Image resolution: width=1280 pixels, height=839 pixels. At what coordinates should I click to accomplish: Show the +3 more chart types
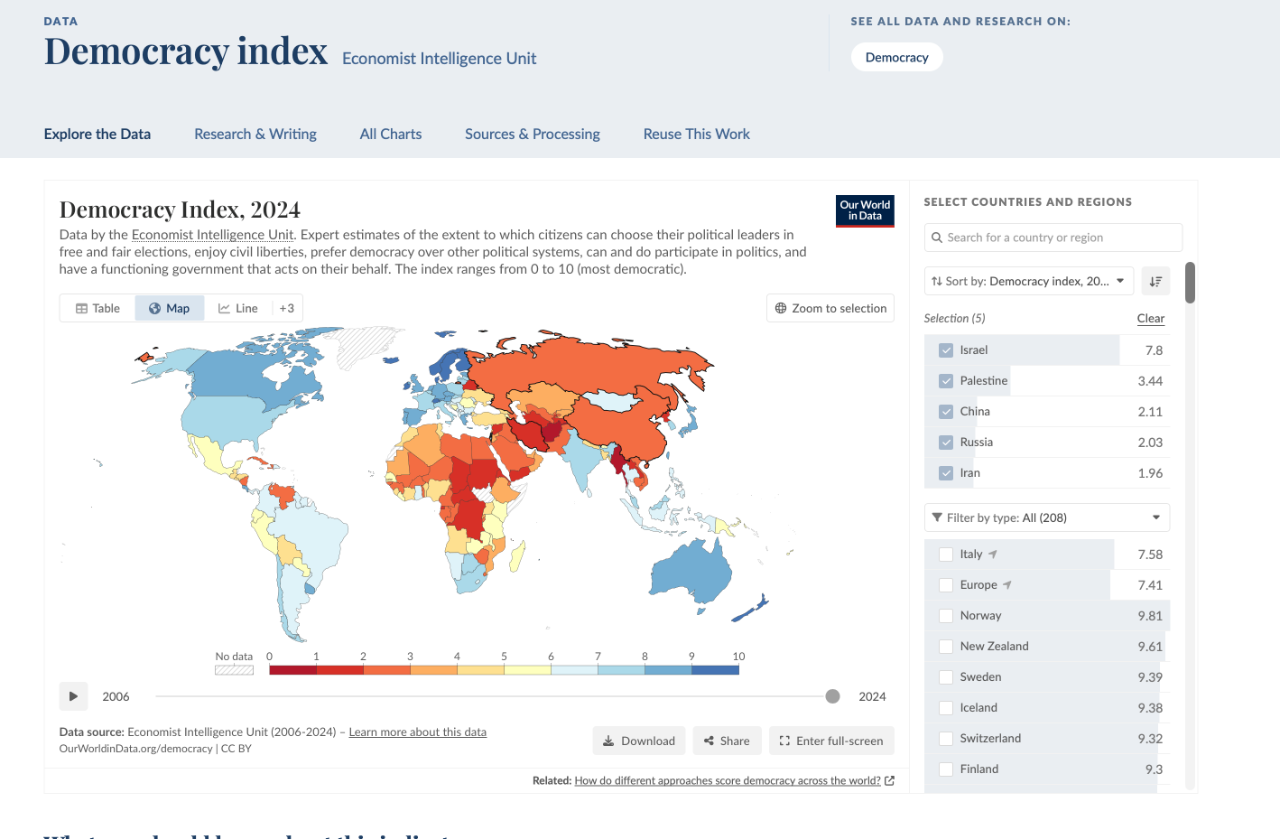(x=286, y=308)
